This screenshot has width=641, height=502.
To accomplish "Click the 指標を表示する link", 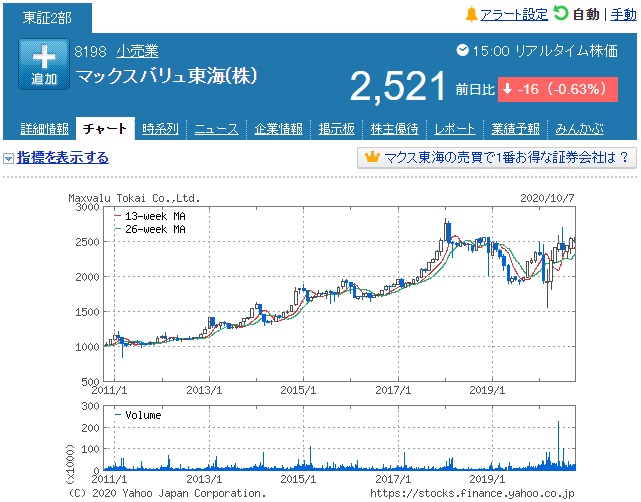I will tap(63, 157).
